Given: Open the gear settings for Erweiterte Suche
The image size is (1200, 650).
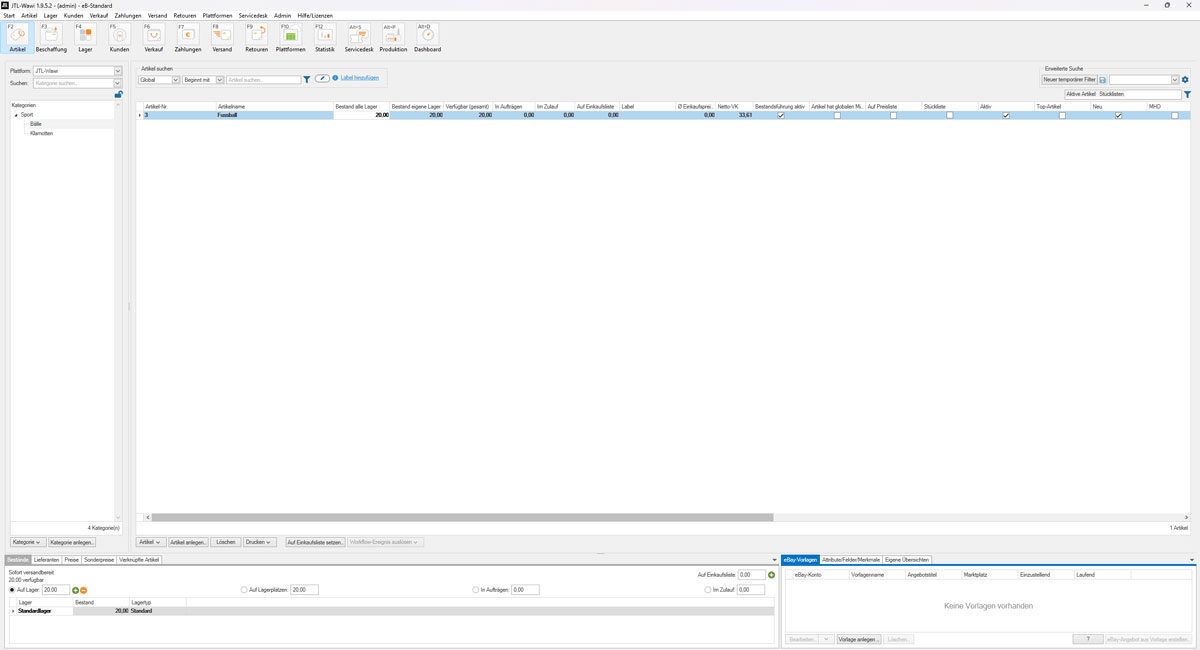Looking at the screenshot, I should click(x=1185, y=79).
